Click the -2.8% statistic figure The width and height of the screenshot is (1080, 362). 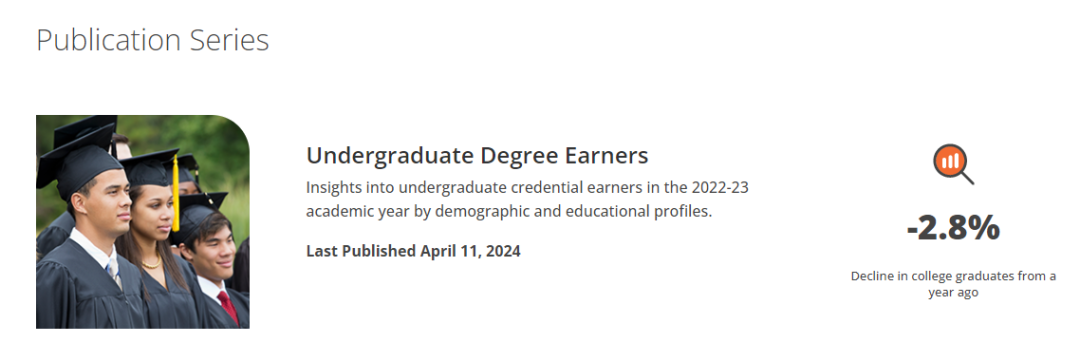(953, 228)
